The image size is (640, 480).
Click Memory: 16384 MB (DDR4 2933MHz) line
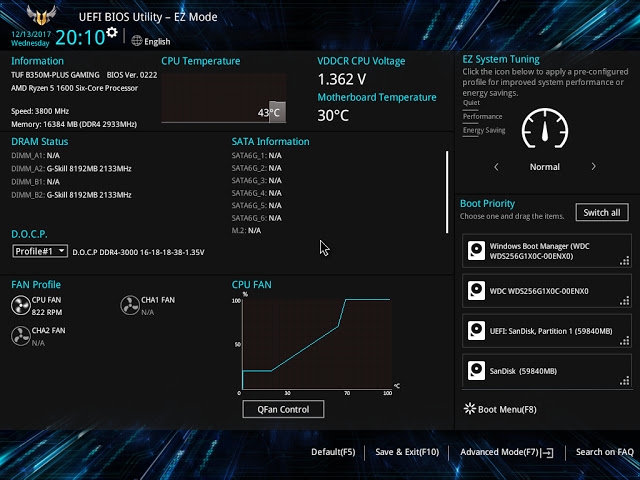click(74, 124)
